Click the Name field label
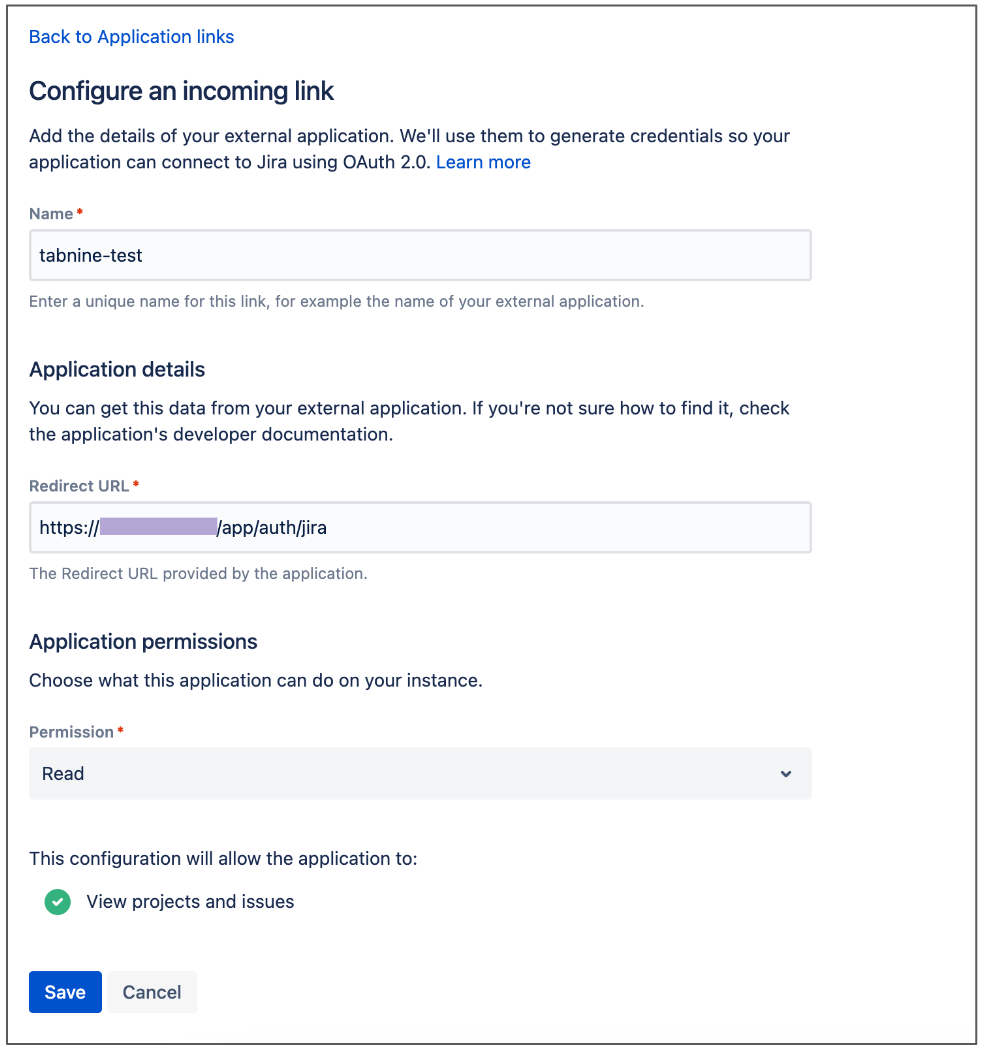This screenshot has height=1051, width=984. pyautogui.click(x=51, y=214)
